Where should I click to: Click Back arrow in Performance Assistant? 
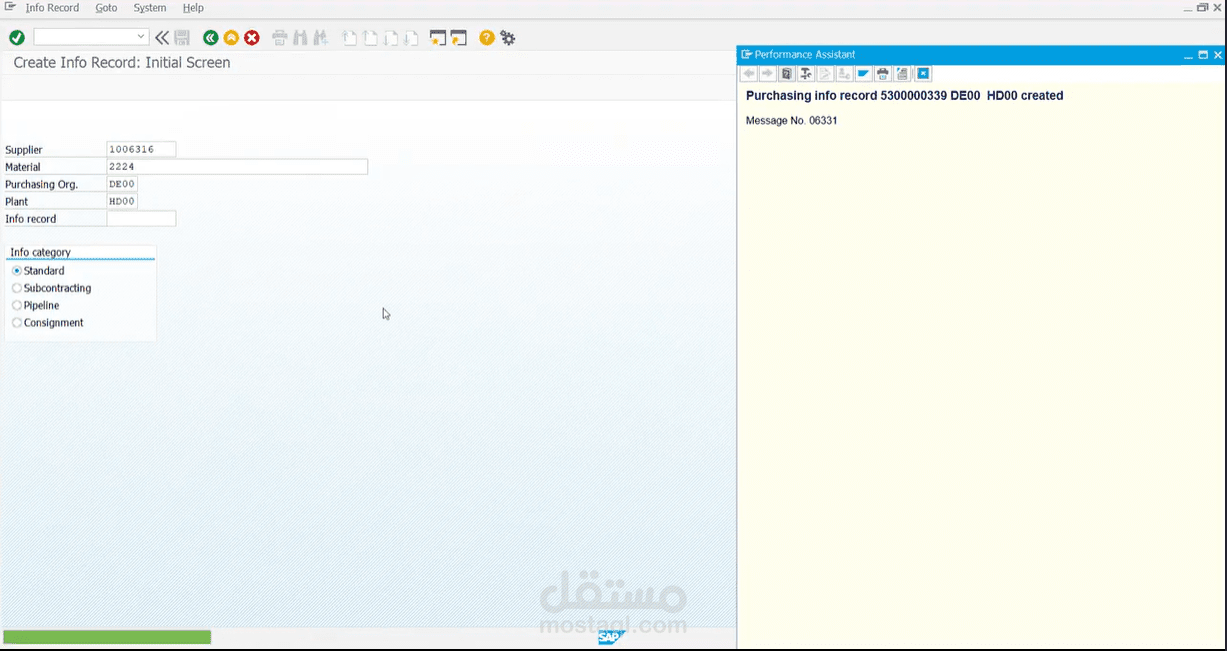[x=748, y=74]
